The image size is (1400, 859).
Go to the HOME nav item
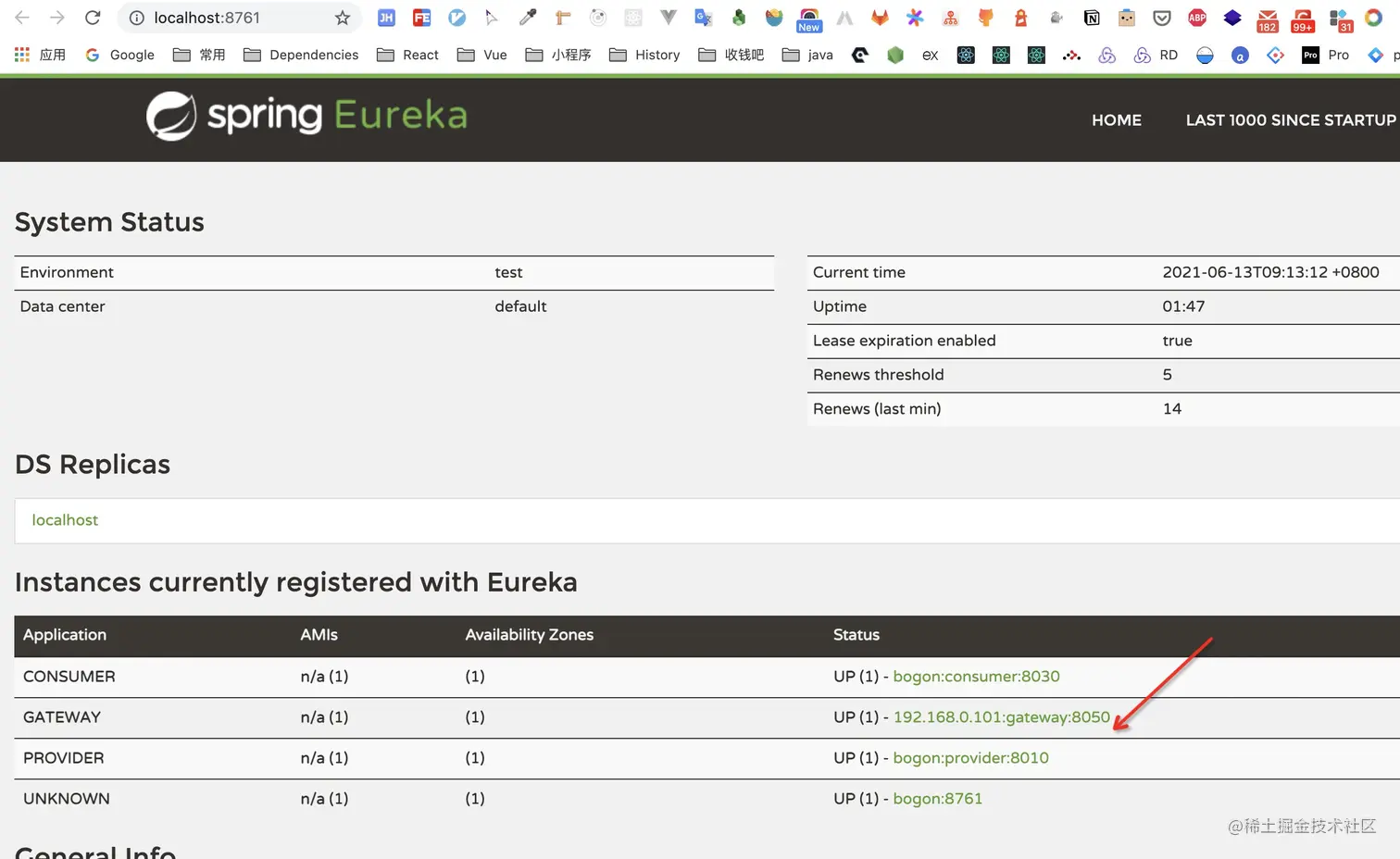tap(1117, 120)
